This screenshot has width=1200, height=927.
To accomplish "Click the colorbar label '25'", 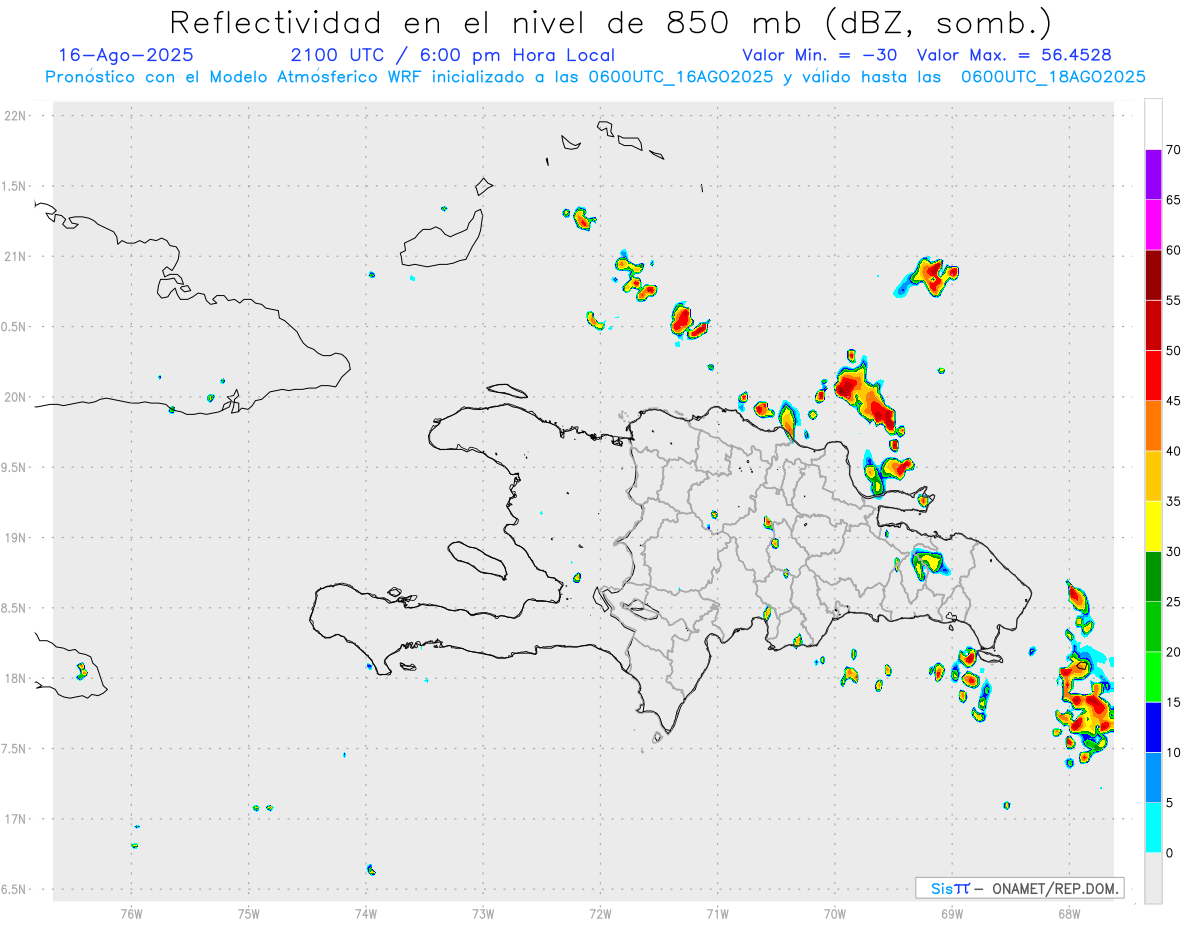I will click(1174, 602).
